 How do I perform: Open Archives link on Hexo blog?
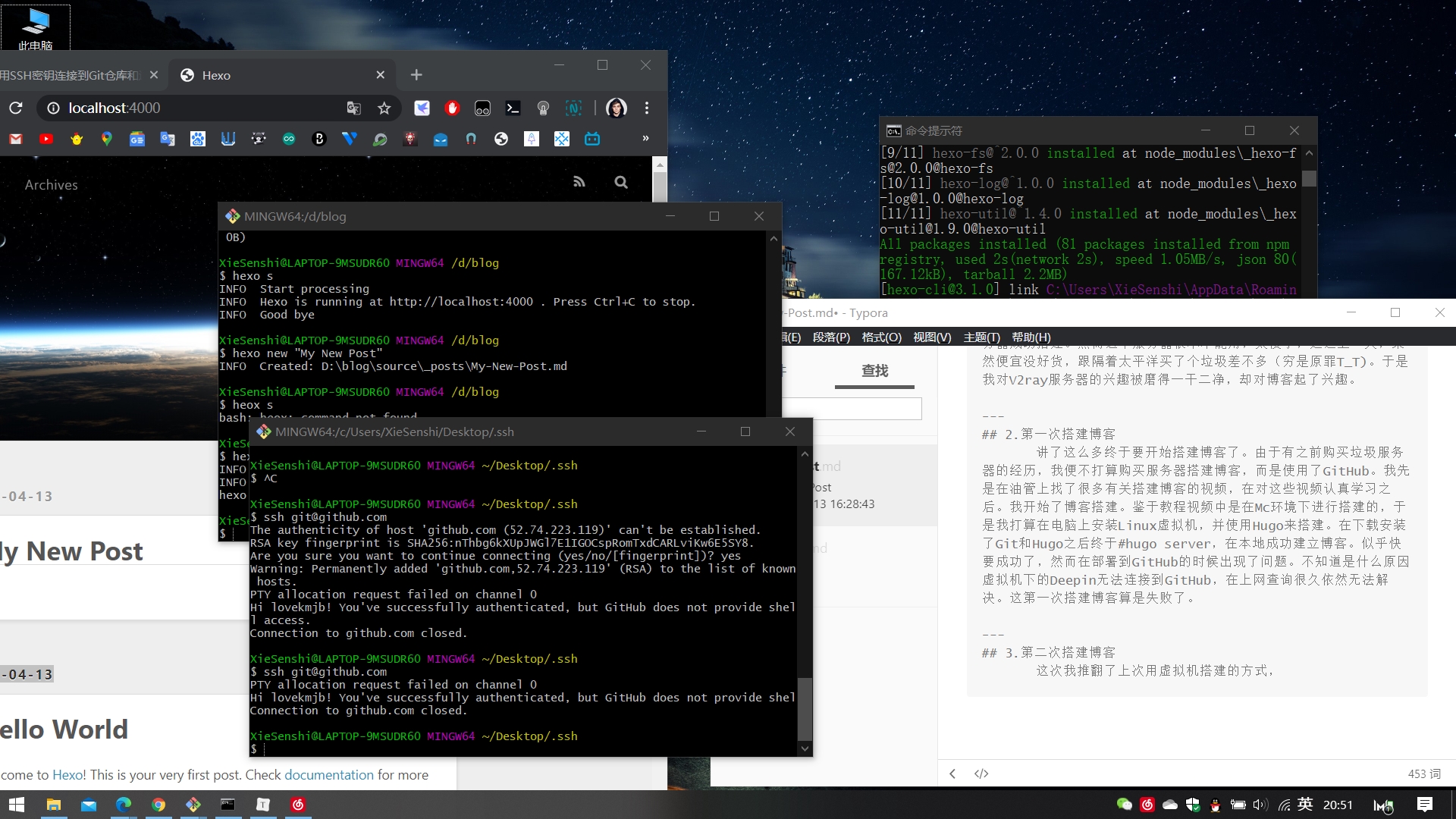click(51, 184)
